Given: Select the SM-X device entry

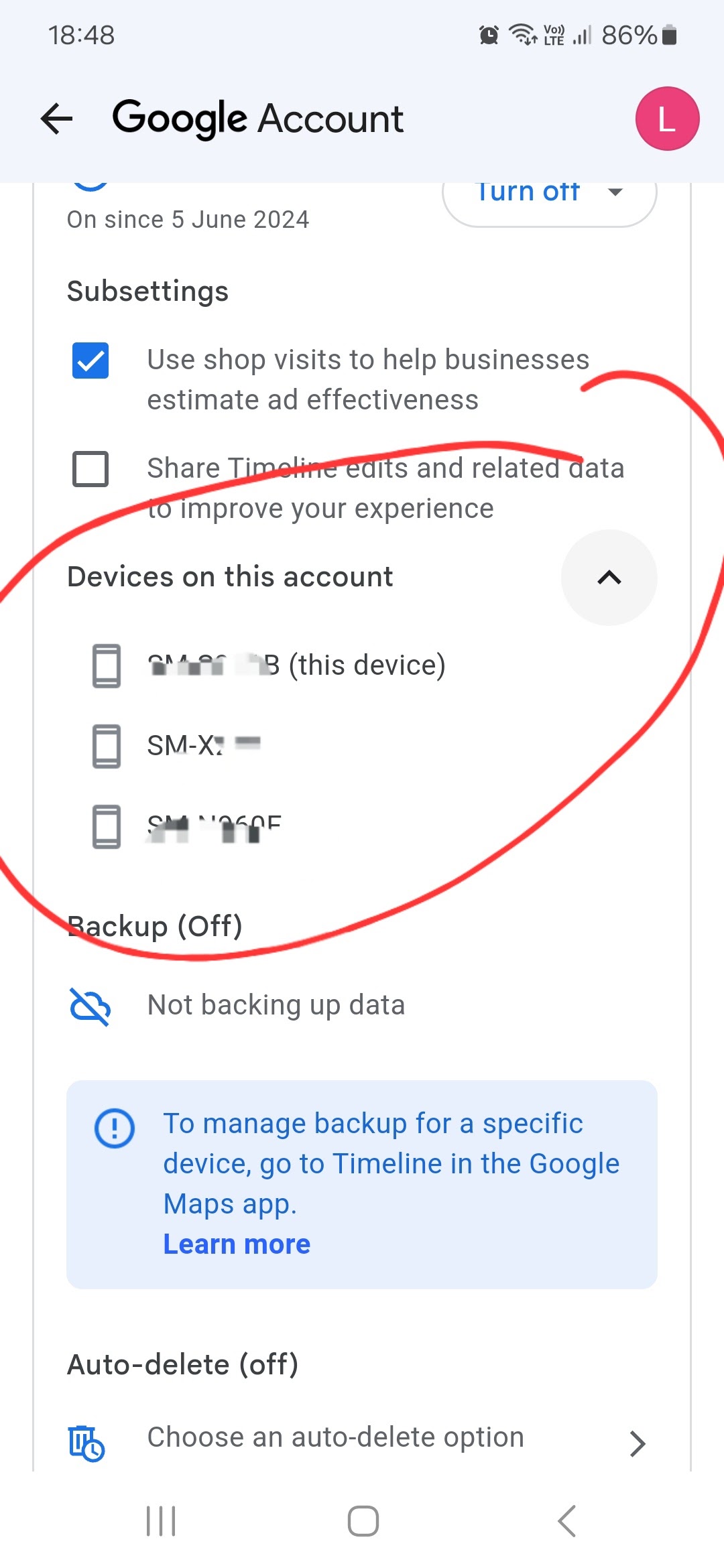Looking at the screenshot, I should pyautogui.click(x=204, y=745).
